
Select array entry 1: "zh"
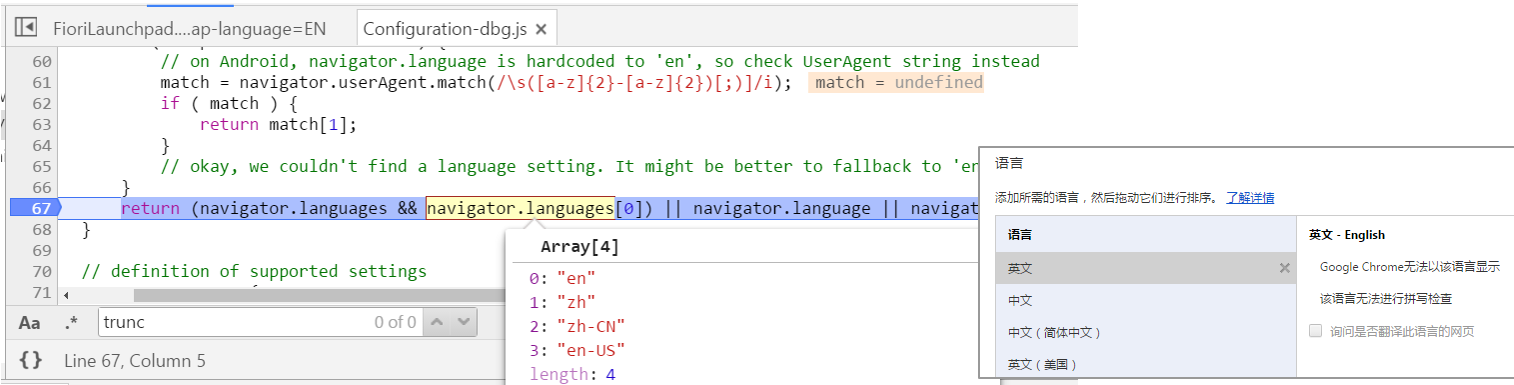(x=562, y=302)
